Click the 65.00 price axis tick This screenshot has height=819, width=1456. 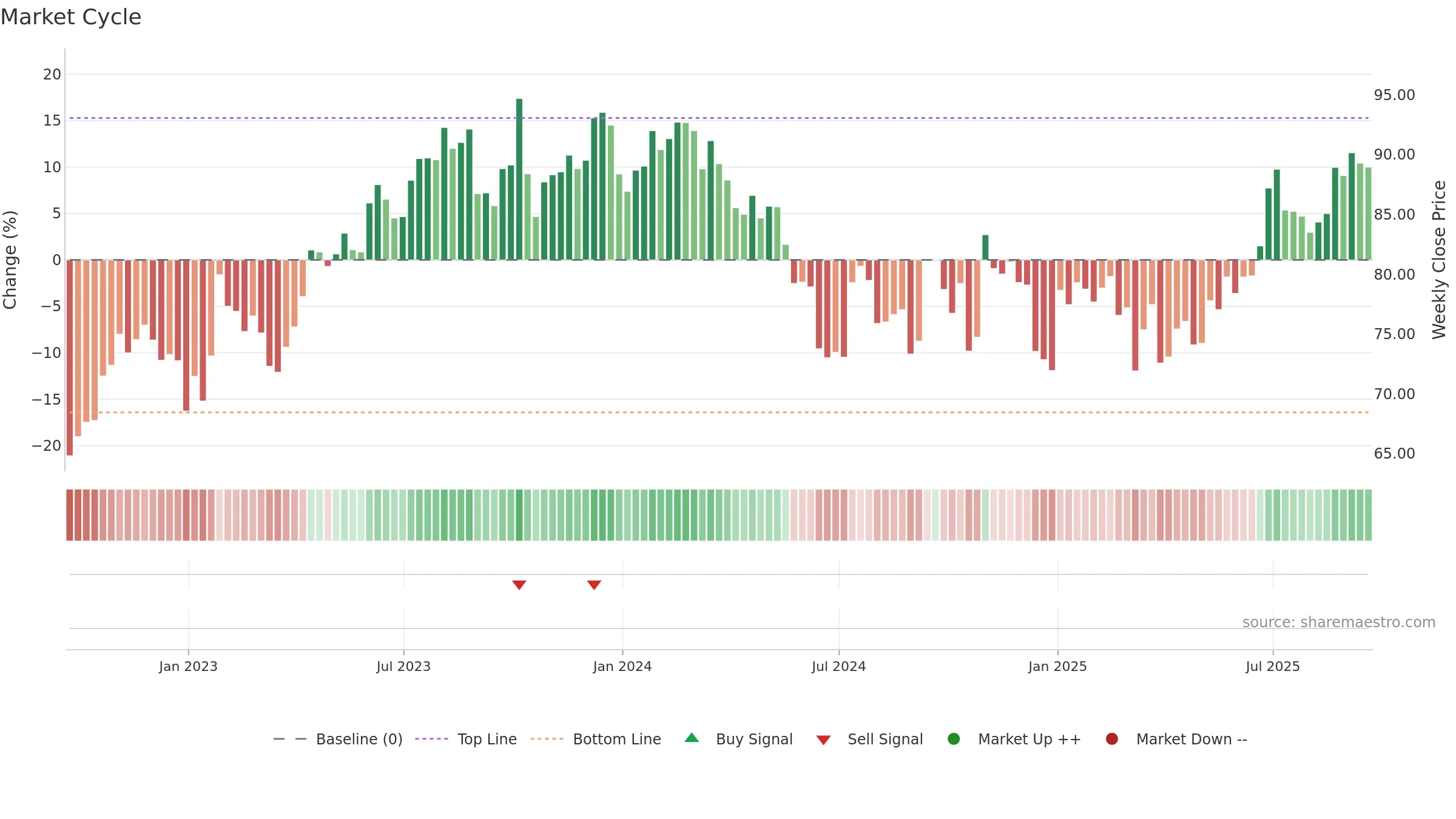point(1394,453)
